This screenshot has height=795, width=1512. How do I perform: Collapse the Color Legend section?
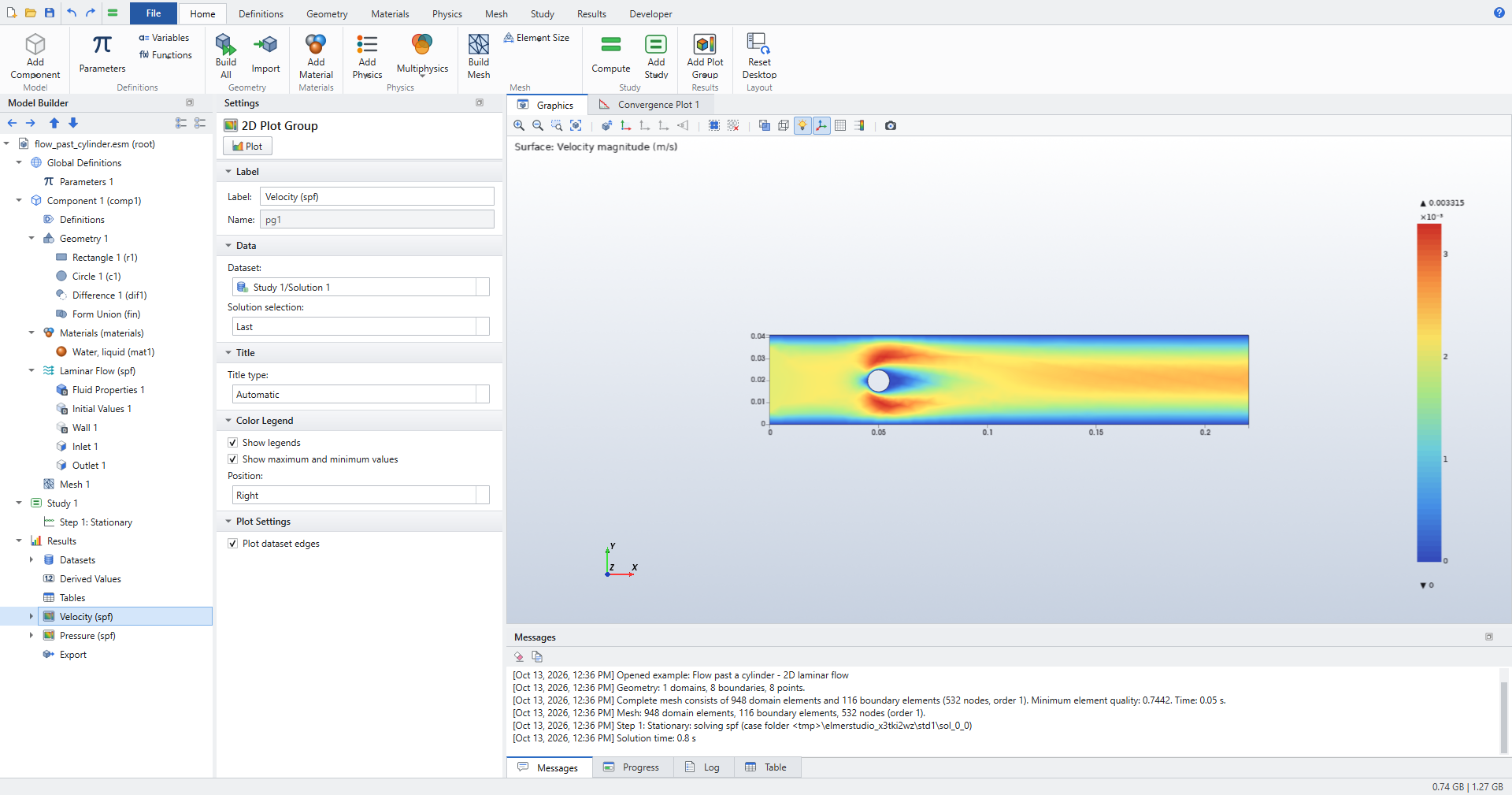(x=228, y=421)
